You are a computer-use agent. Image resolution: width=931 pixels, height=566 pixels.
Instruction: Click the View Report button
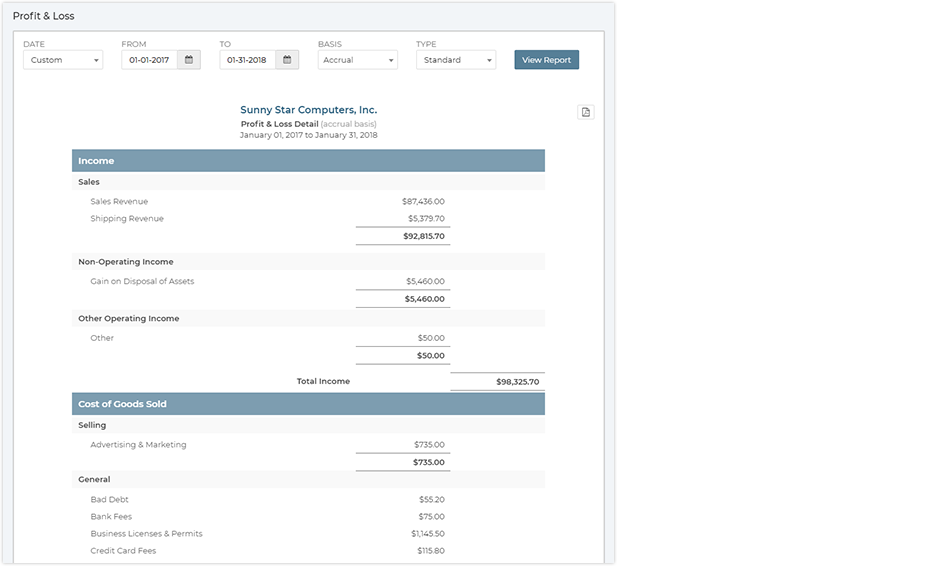coord(546,60)
